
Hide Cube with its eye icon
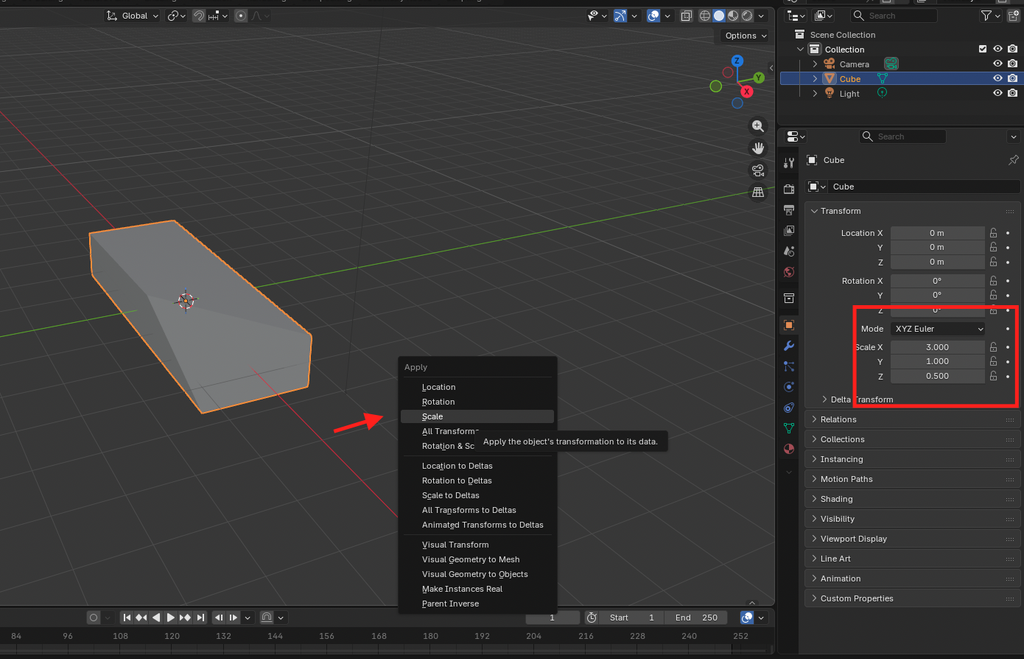tap(997, 78)
